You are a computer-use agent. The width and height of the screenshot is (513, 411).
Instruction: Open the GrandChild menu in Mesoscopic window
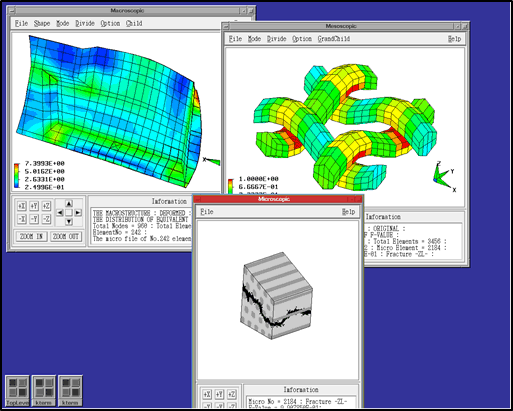334,39
